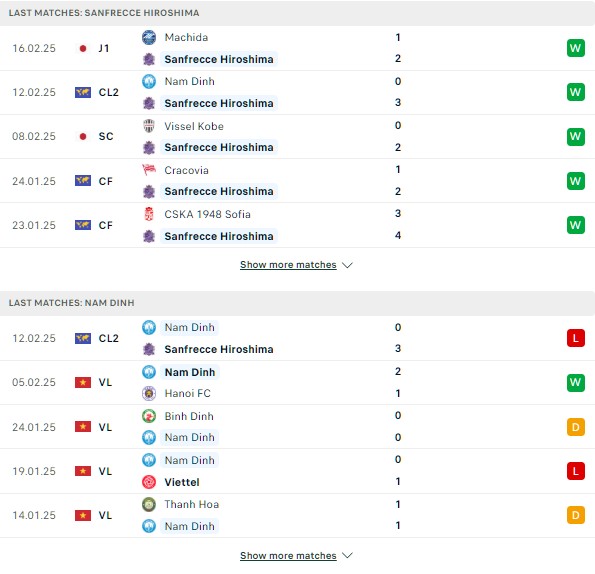Click Vietnam flag on 14.01.25 VL row
The image size is (595, 574).
(x=83, y=515)
